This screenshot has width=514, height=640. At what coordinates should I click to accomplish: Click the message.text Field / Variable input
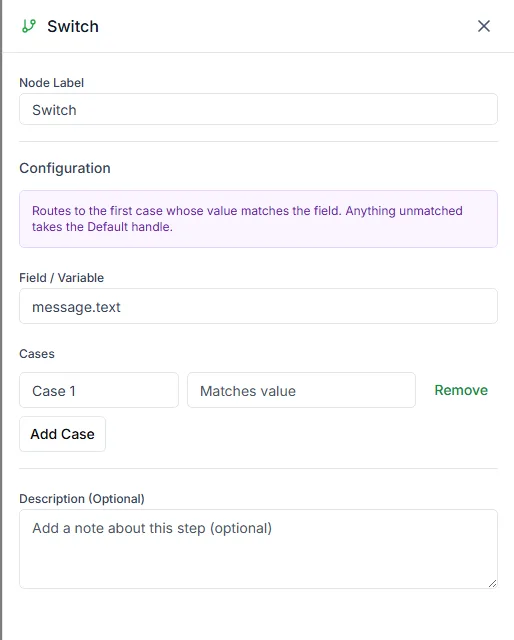[258, 307]
